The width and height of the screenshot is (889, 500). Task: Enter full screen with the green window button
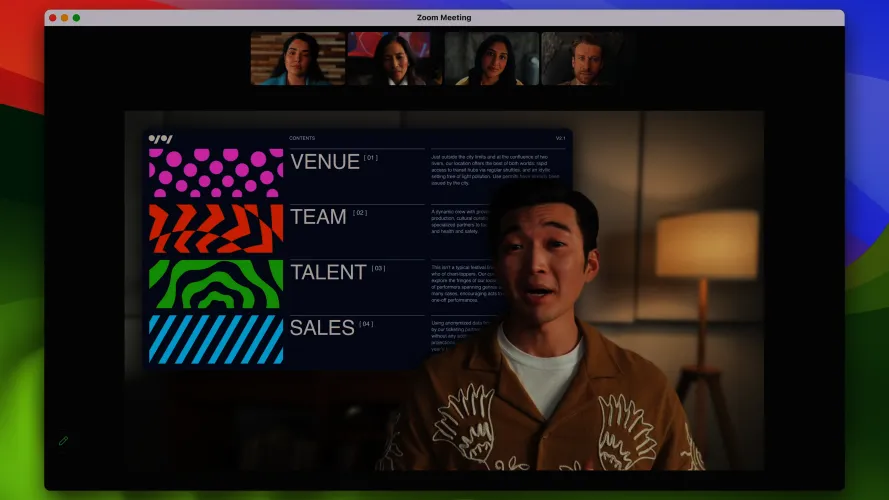77,18
